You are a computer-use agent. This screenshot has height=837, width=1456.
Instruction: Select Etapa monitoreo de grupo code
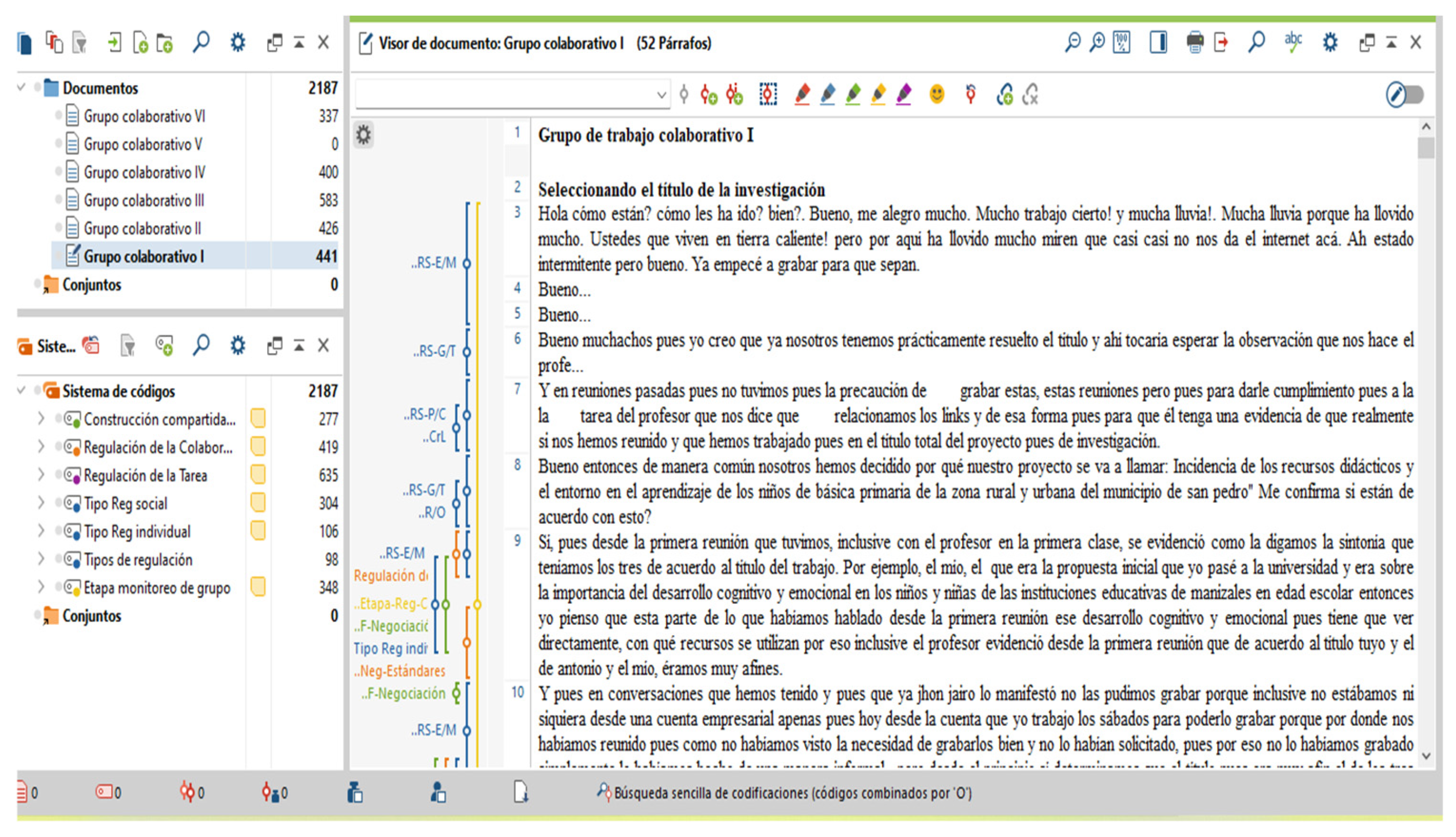(157, 588)
